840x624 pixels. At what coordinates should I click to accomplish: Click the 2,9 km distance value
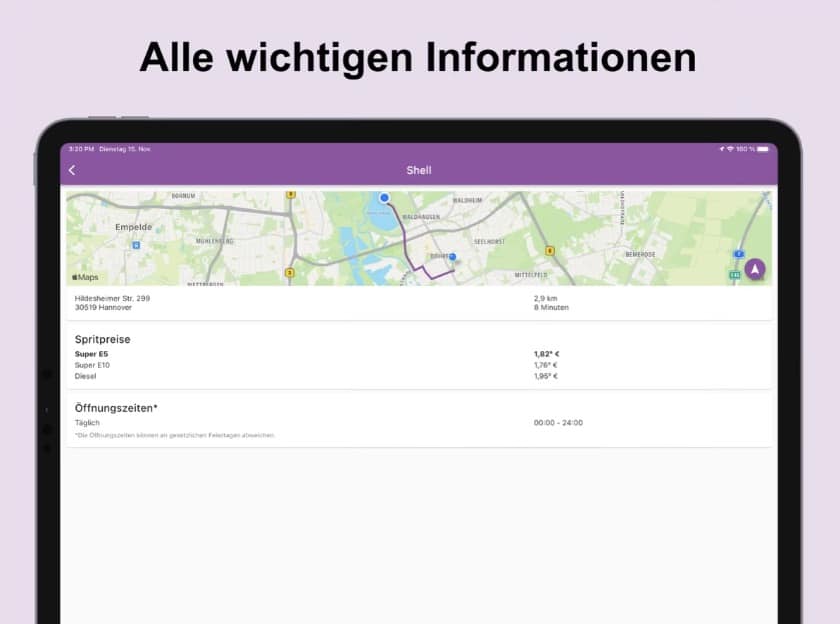[x=545, y=298]
